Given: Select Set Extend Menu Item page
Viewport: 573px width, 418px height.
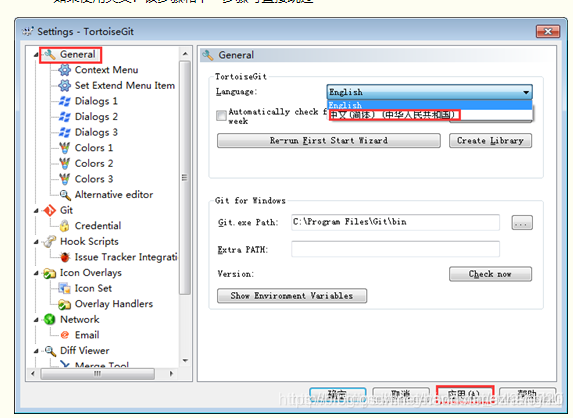Looking at the screenshot, I should tap(125, 86).
